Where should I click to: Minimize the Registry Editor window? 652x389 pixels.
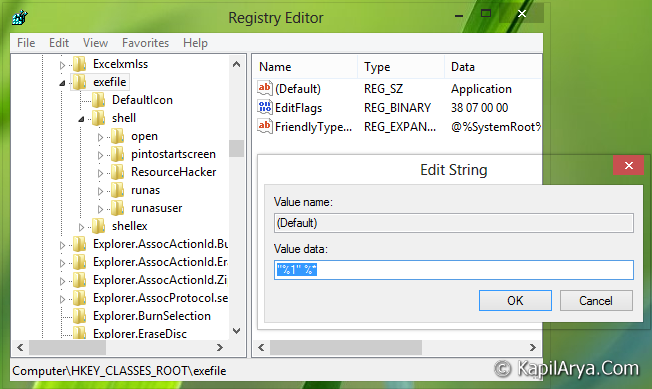click(x=459, y=16)
